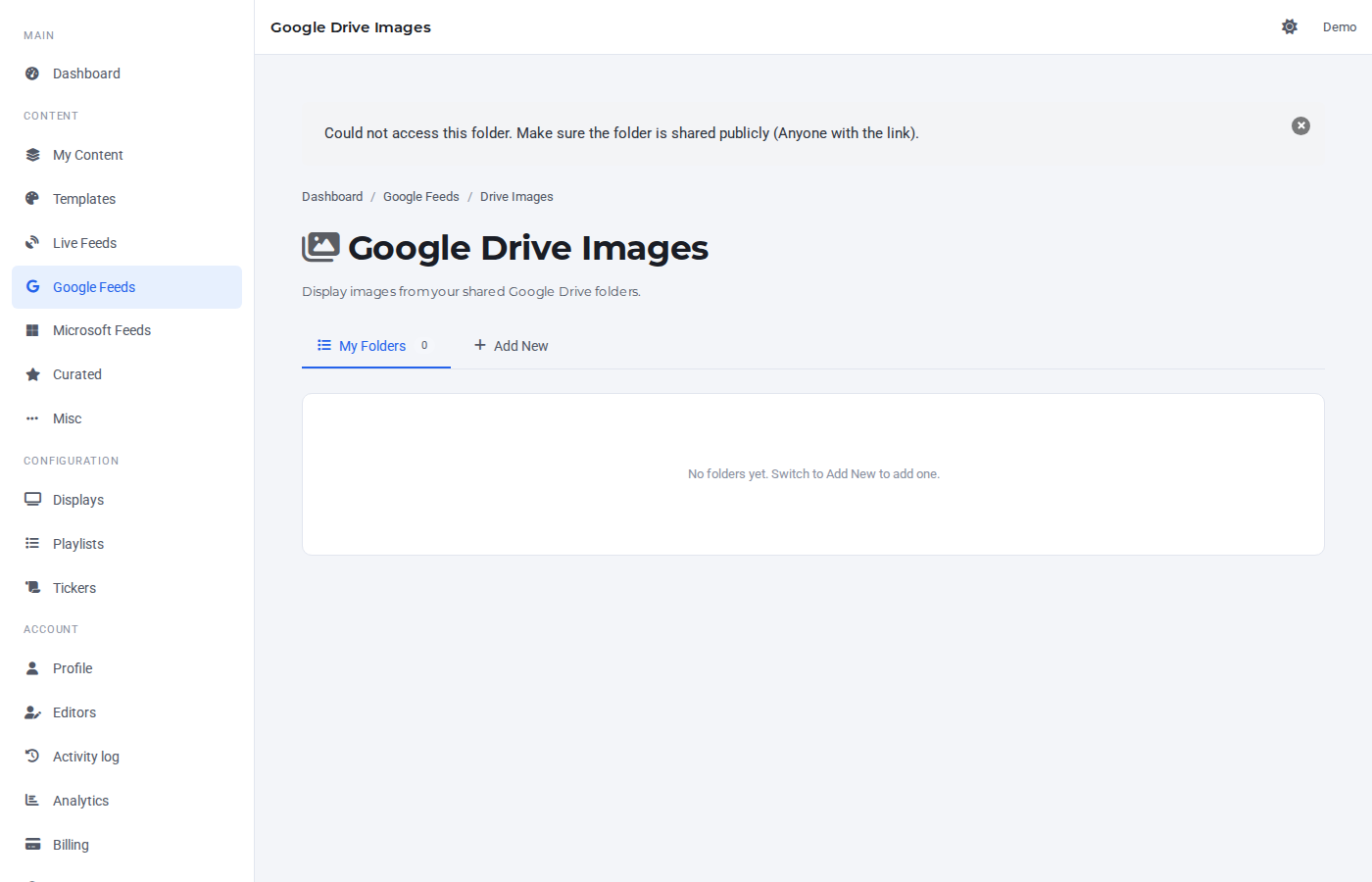Click the plus icon next to Add New
1372x882 pixels.
pos(480,345)
